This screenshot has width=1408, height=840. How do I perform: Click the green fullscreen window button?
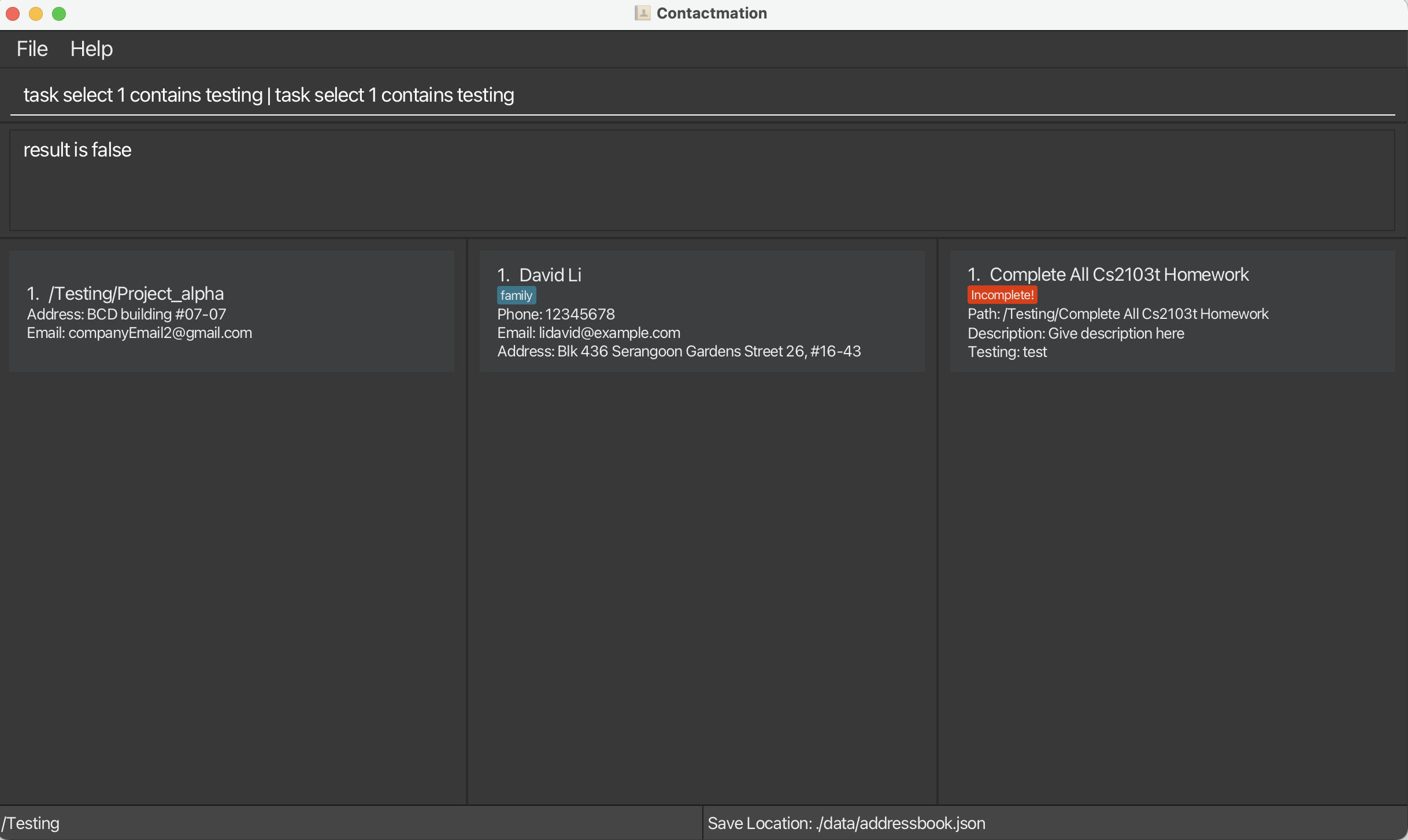pyautogui.click(x=59, y=13)
